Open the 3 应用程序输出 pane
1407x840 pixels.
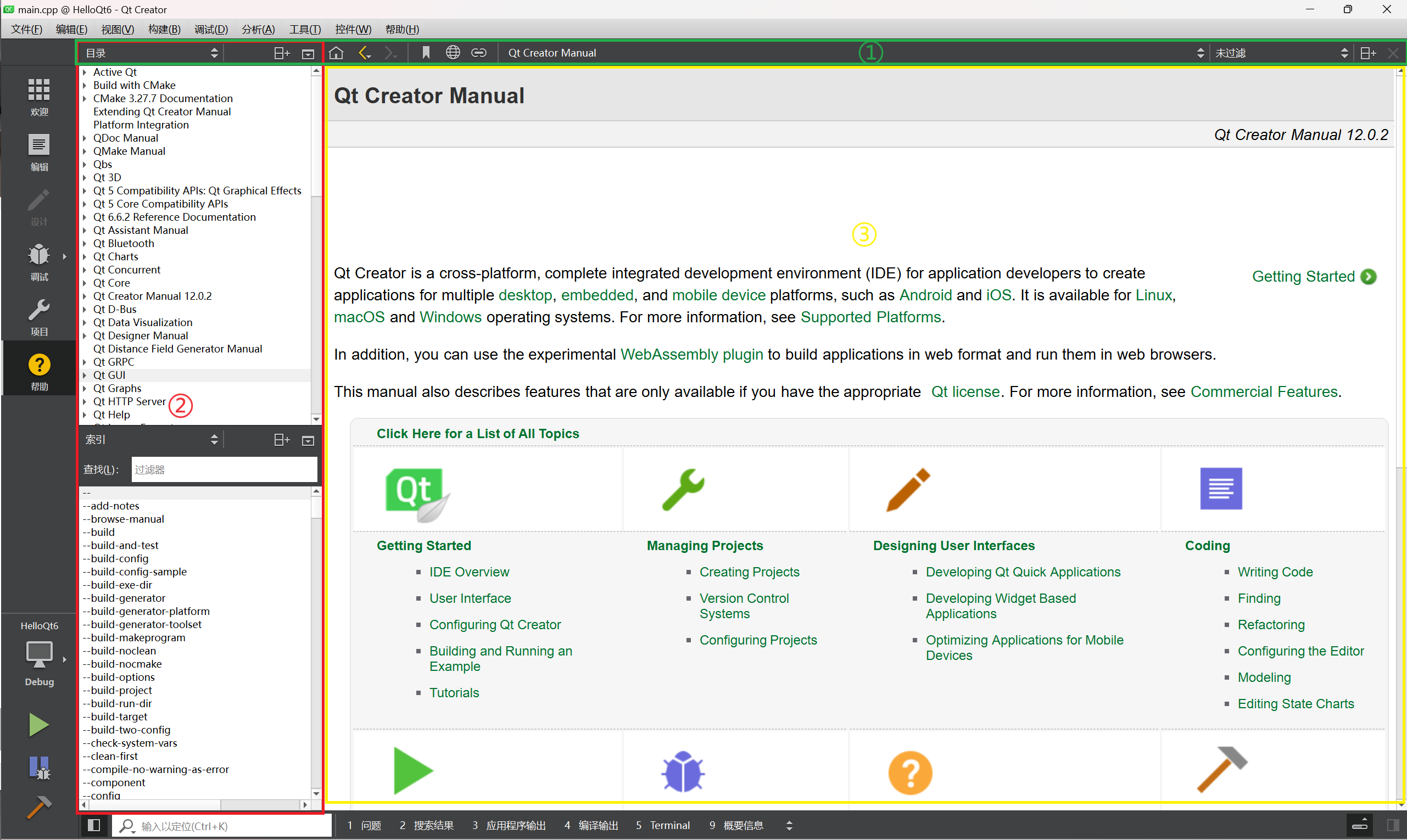(x=509, y=825)
